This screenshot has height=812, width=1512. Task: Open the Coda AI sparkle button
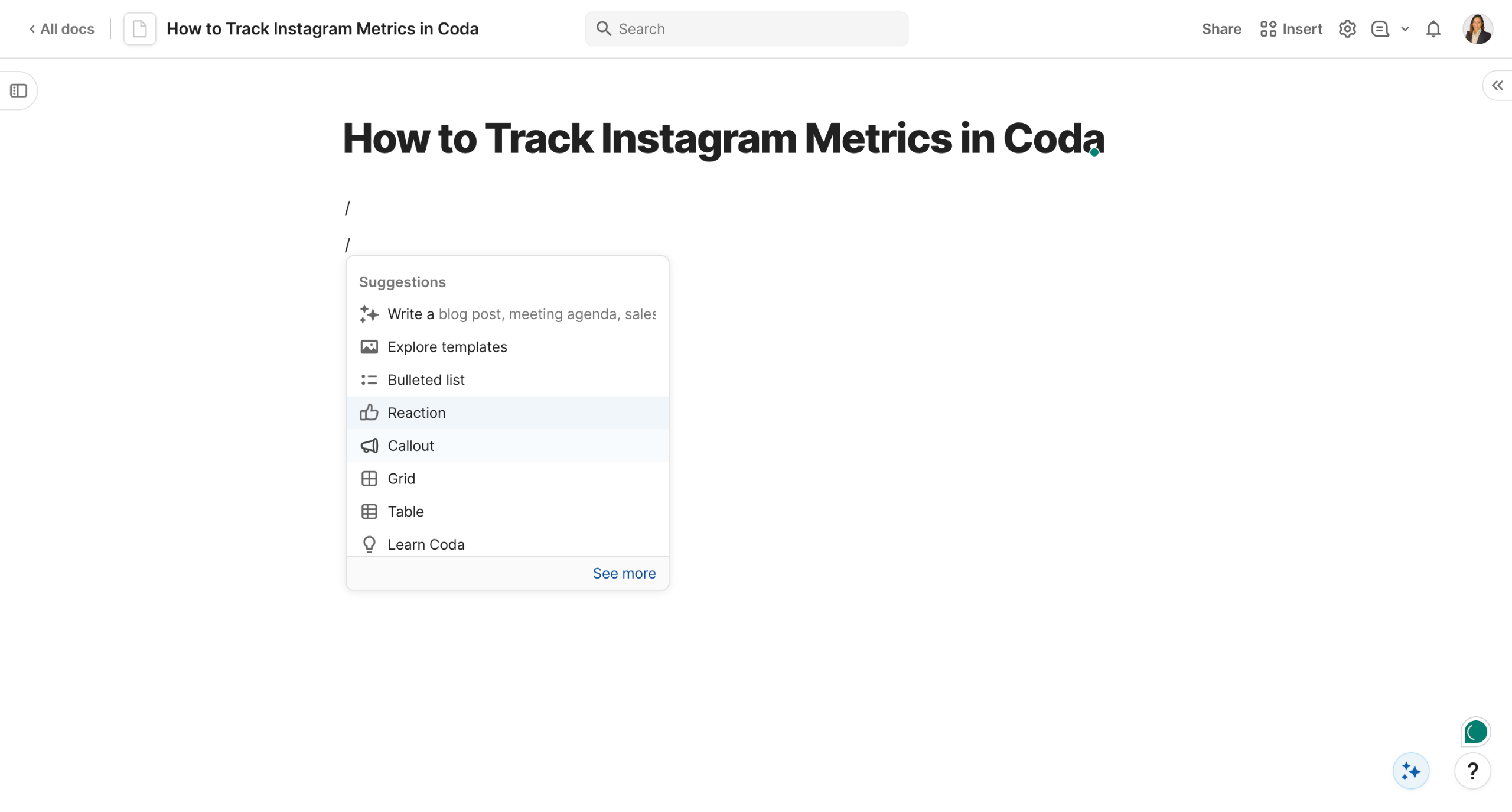pyautogui.click(x=1410, y=771)
